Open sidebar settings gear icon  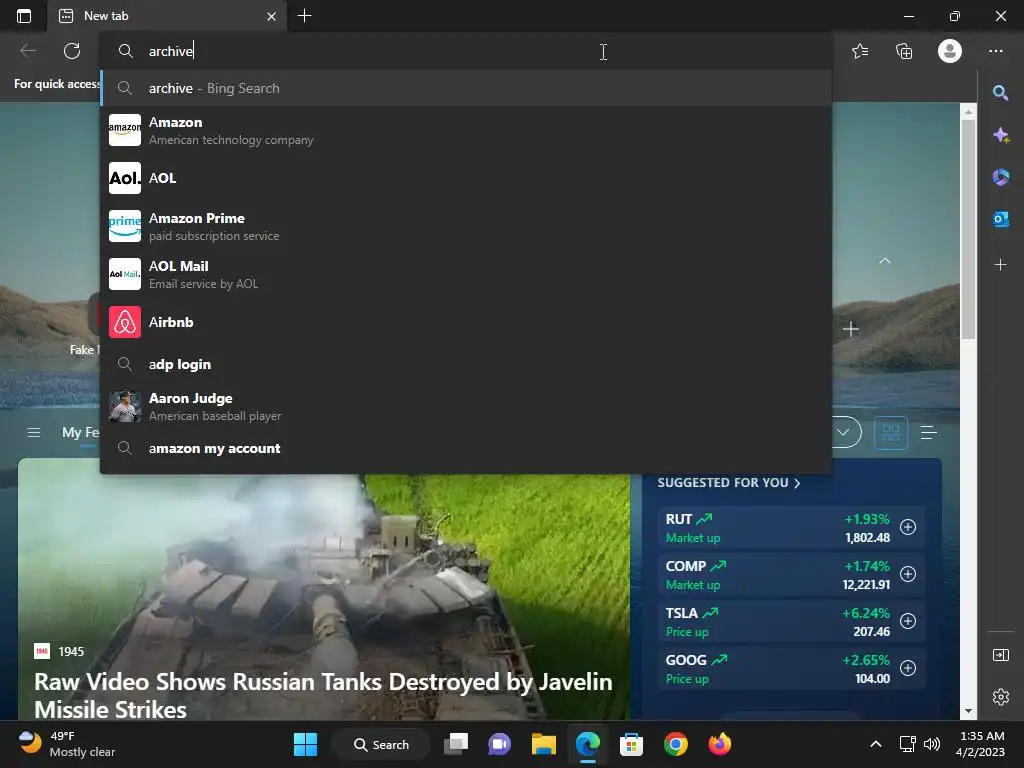tap(1000, 697)
